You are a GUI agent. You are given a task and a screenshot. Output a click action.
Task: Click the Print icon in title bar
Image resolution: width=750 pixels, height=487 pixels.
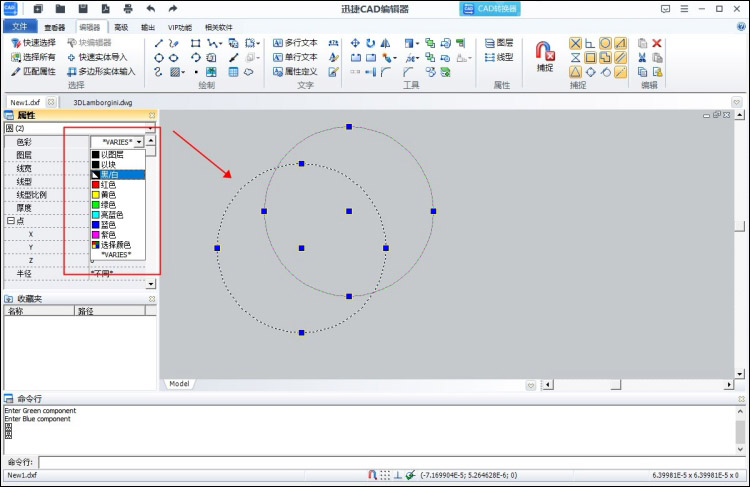click(128, 9)
